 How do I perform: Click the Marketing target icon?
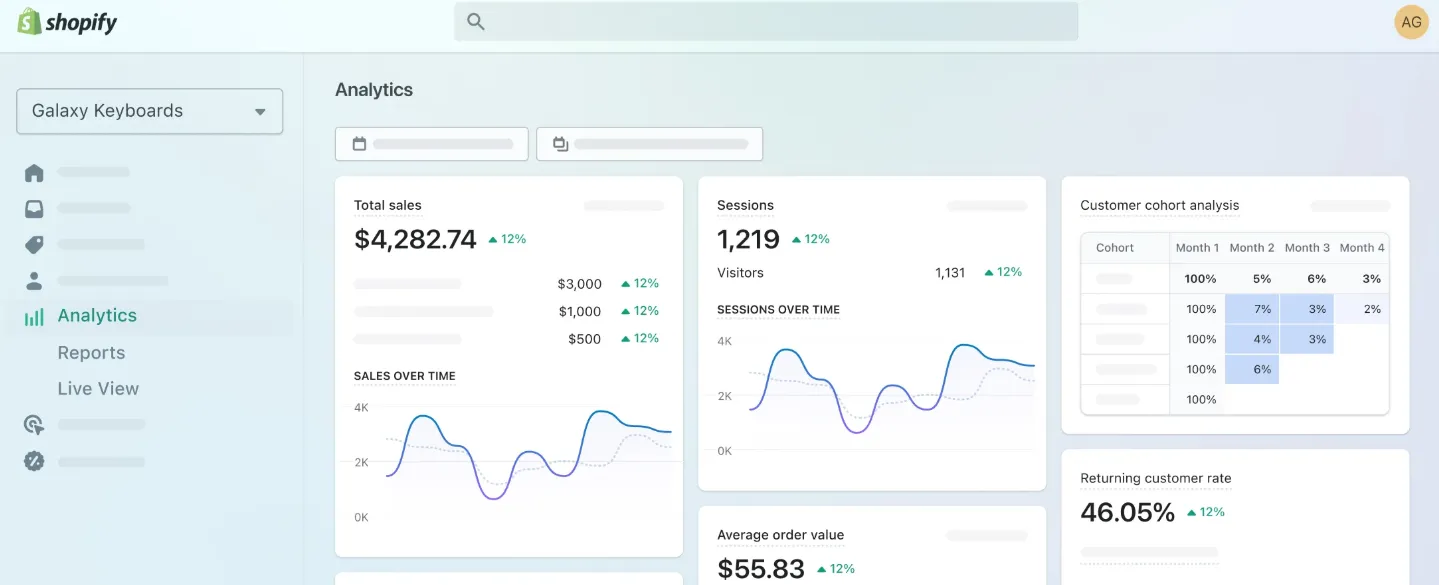coord(33,424)
